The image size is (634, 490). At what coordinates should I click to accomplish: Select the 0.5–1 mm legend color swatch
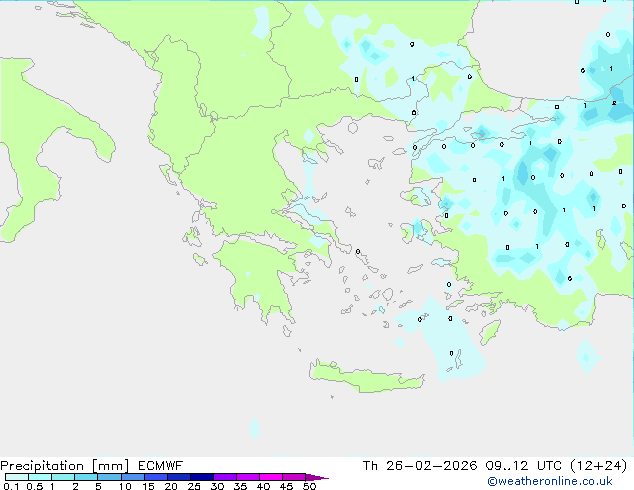point(40,477)
